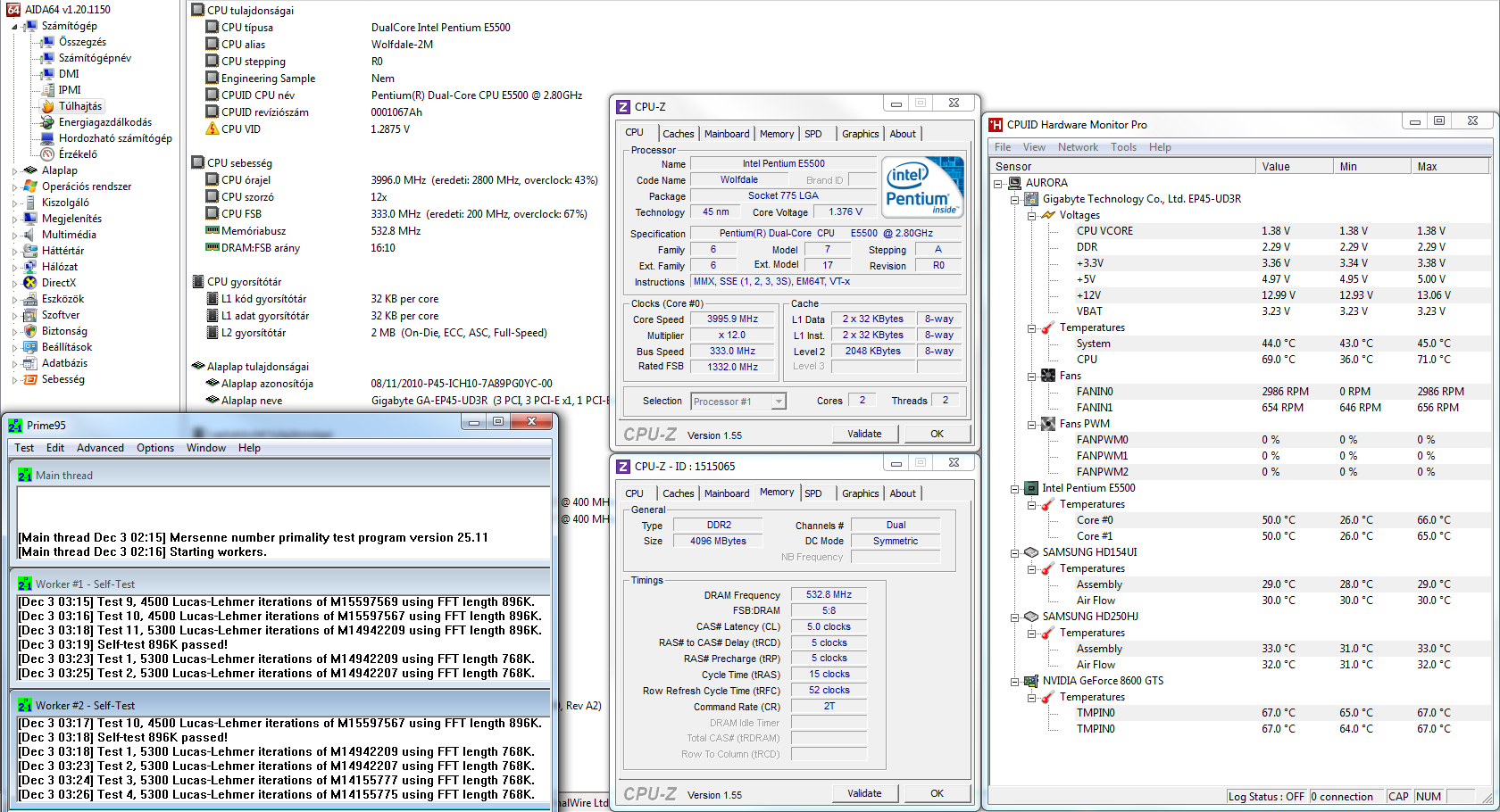Click the Eszközök devices icon
The height and width of the screenshot is (812, 1500).
point(30,299)
